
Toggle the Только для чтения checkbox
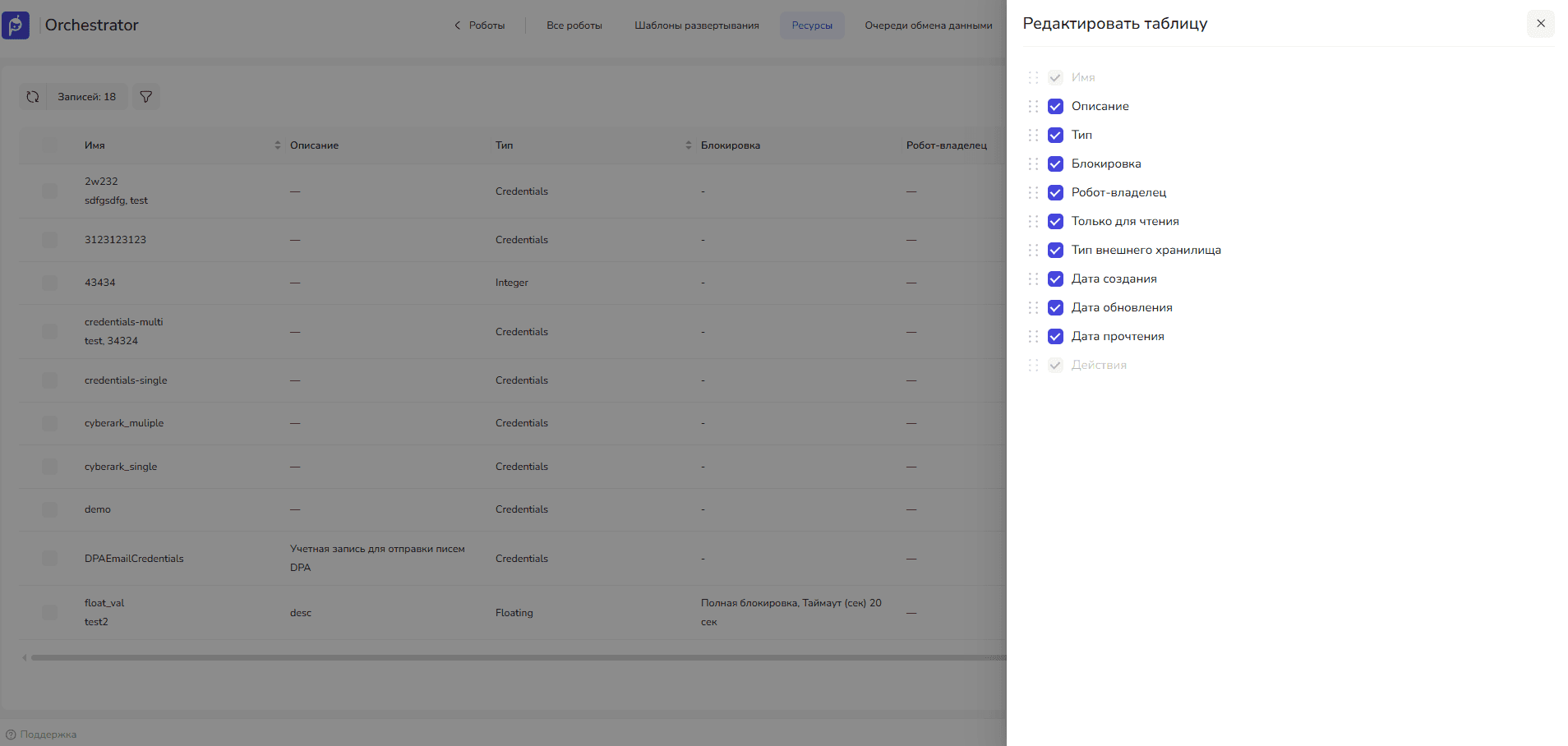click(x=1055, y=222)
